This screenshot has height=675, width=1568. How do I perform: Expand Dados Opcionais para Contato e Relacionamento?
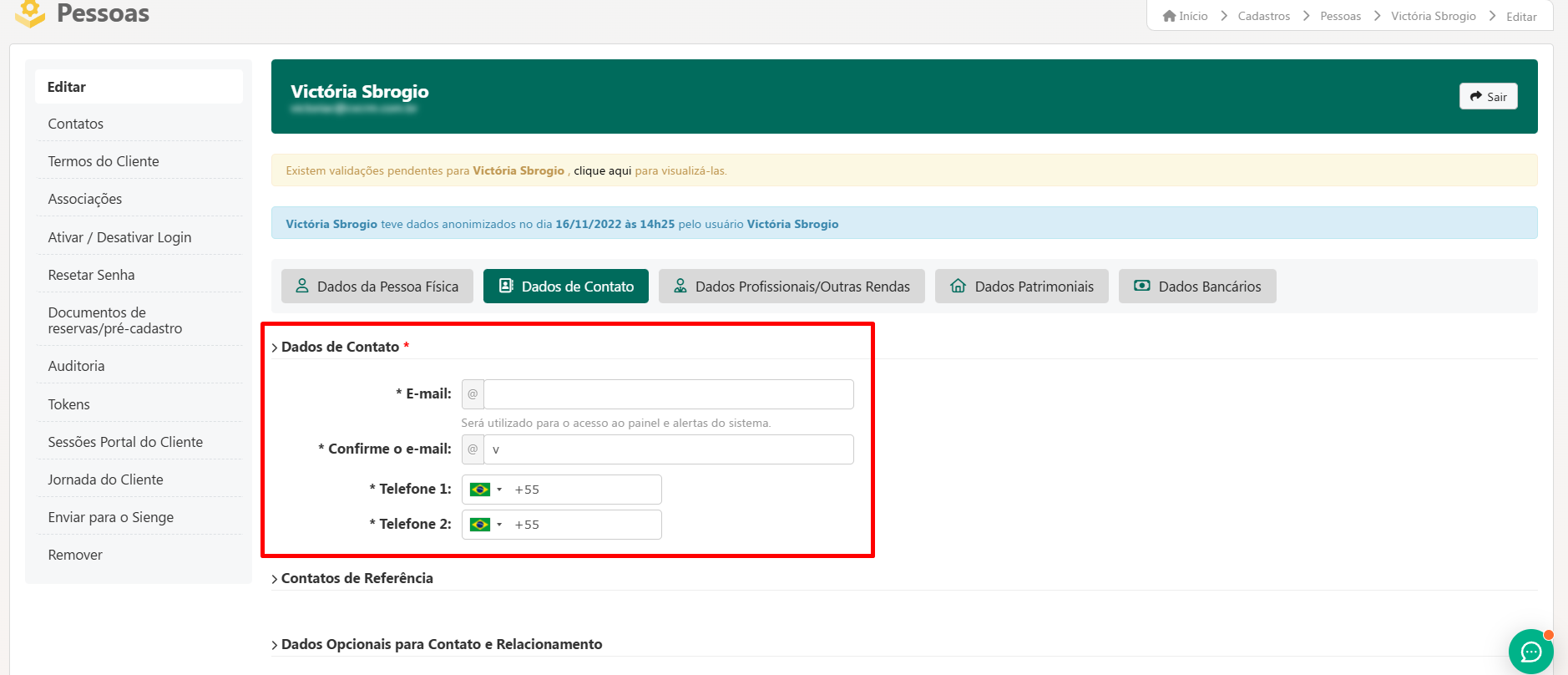[x=437, y=644]
